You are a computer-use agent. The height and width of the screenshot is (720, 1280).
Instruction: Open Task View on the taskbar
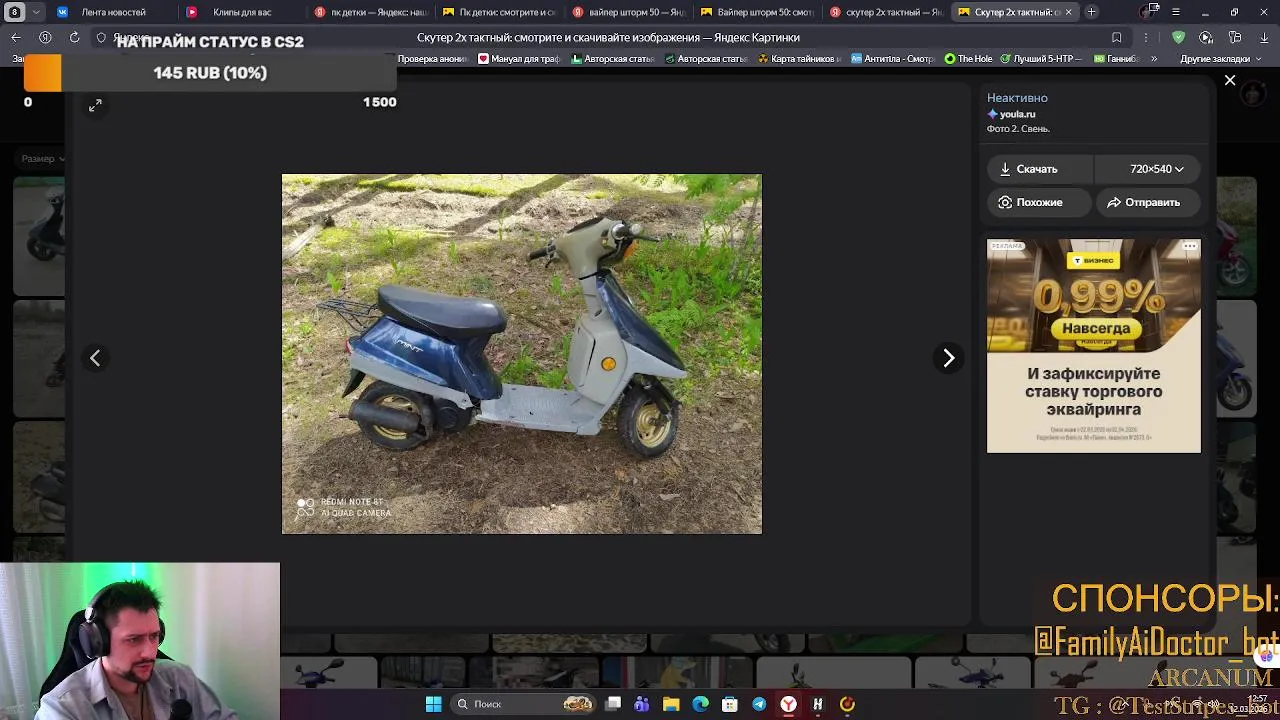tap(613, 704)
